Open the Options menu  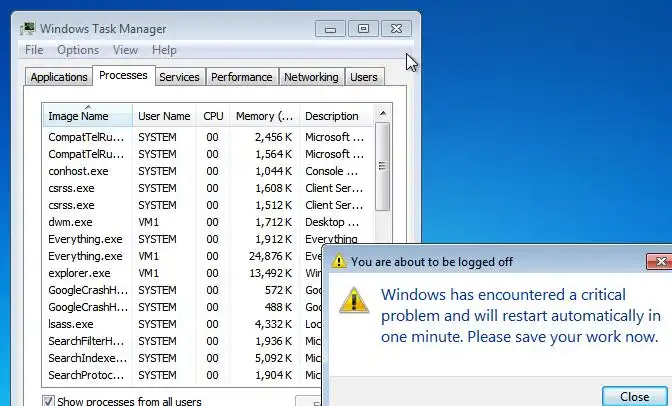pos(78,50)
